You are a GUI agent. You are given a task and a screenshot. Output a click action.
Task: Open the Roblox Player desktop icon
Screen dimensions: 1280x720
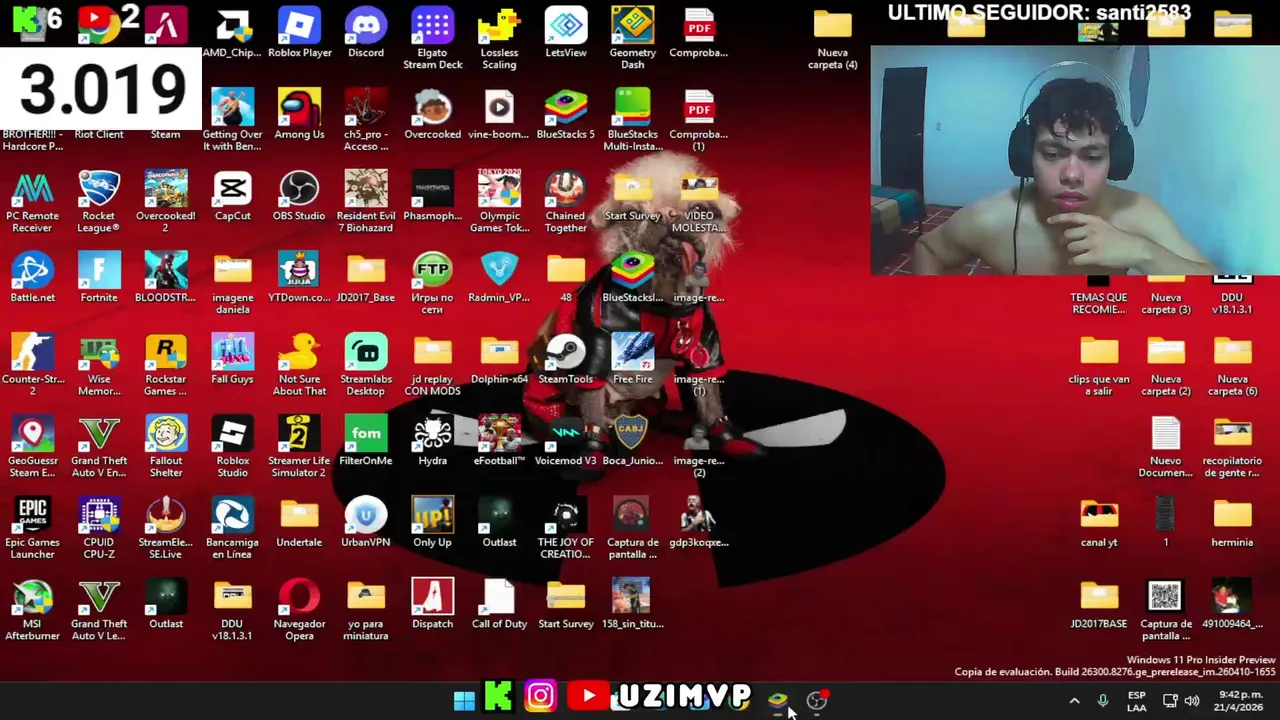click(299, 33)
